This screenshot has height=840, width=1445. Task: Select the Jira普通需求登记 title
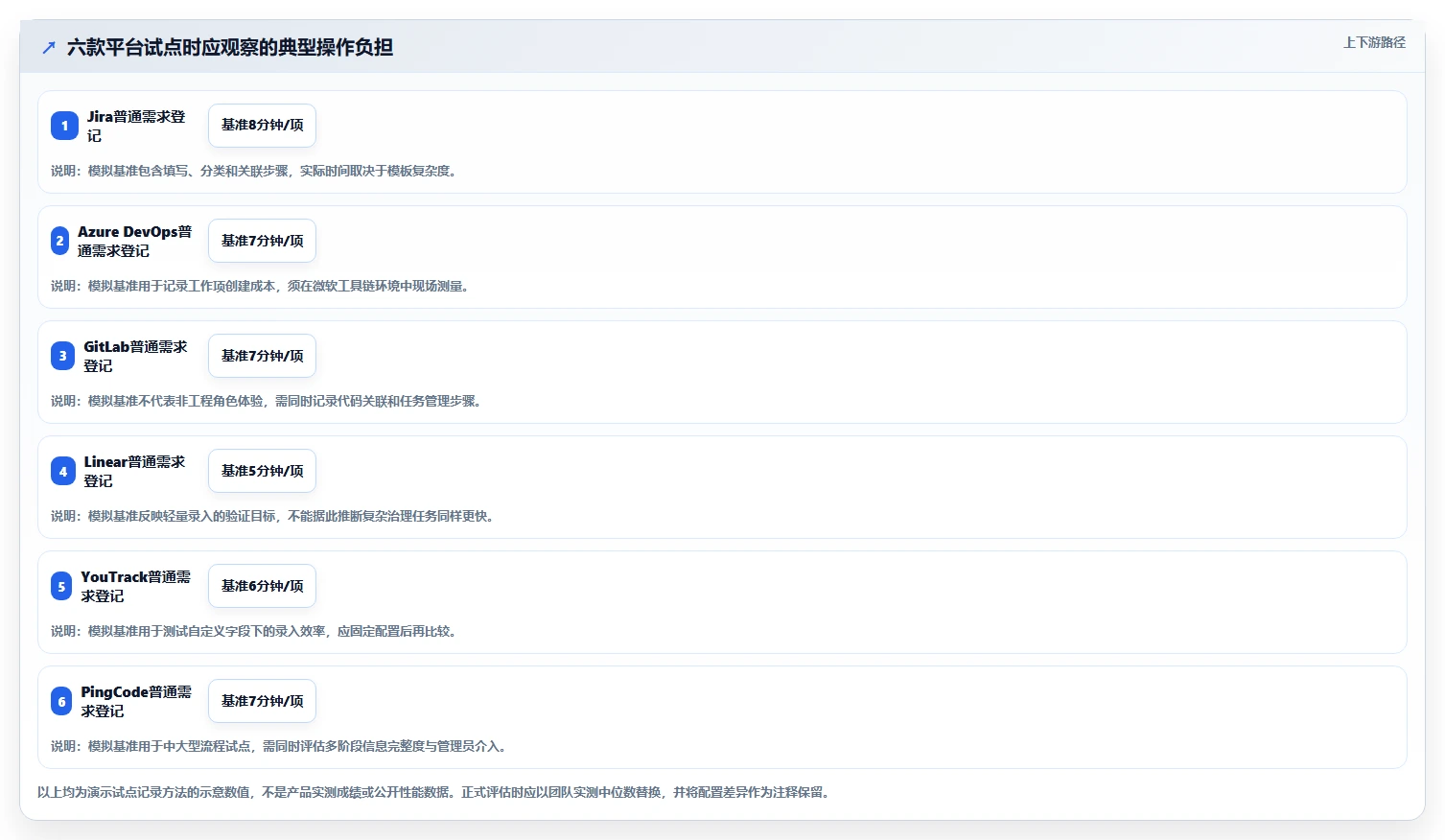(x=136, y=126)
